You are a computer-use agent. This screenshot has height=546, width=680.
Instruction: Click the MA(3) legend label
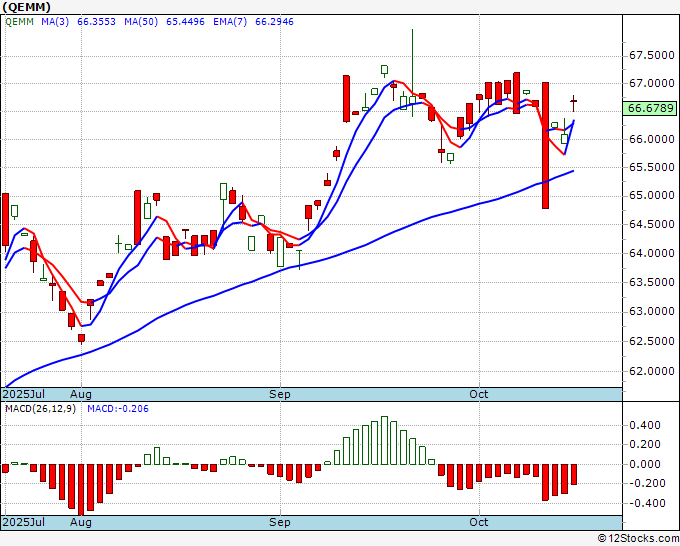click(55, 22)
